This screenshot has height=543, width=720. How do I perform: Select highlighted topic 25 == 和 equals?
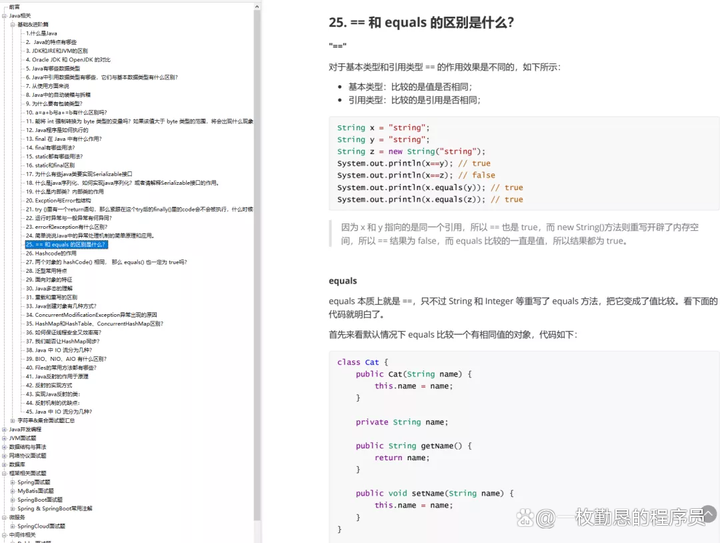(x=66, y=245)
